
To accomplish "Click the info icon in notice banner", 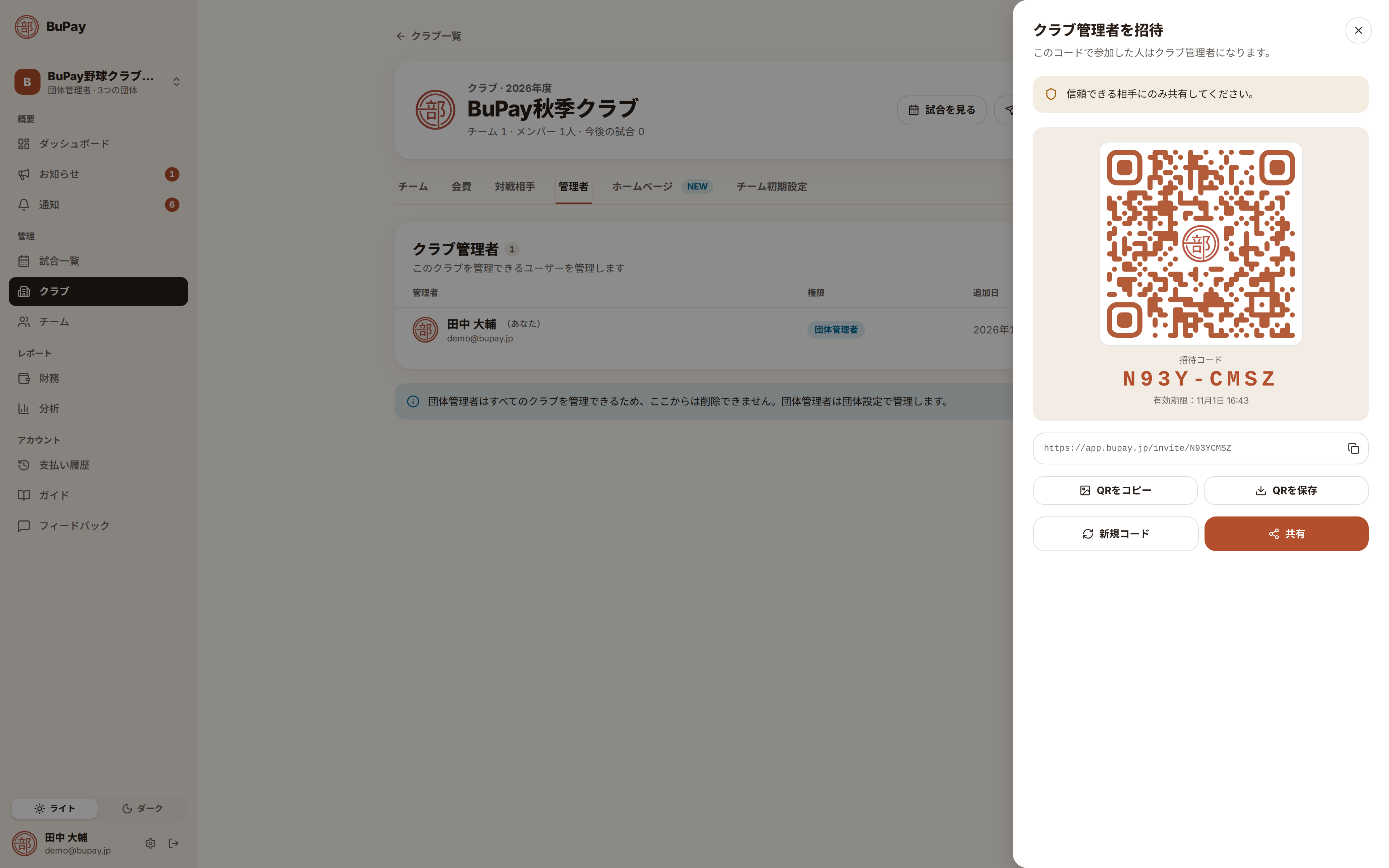I will (x=413, y=401).
